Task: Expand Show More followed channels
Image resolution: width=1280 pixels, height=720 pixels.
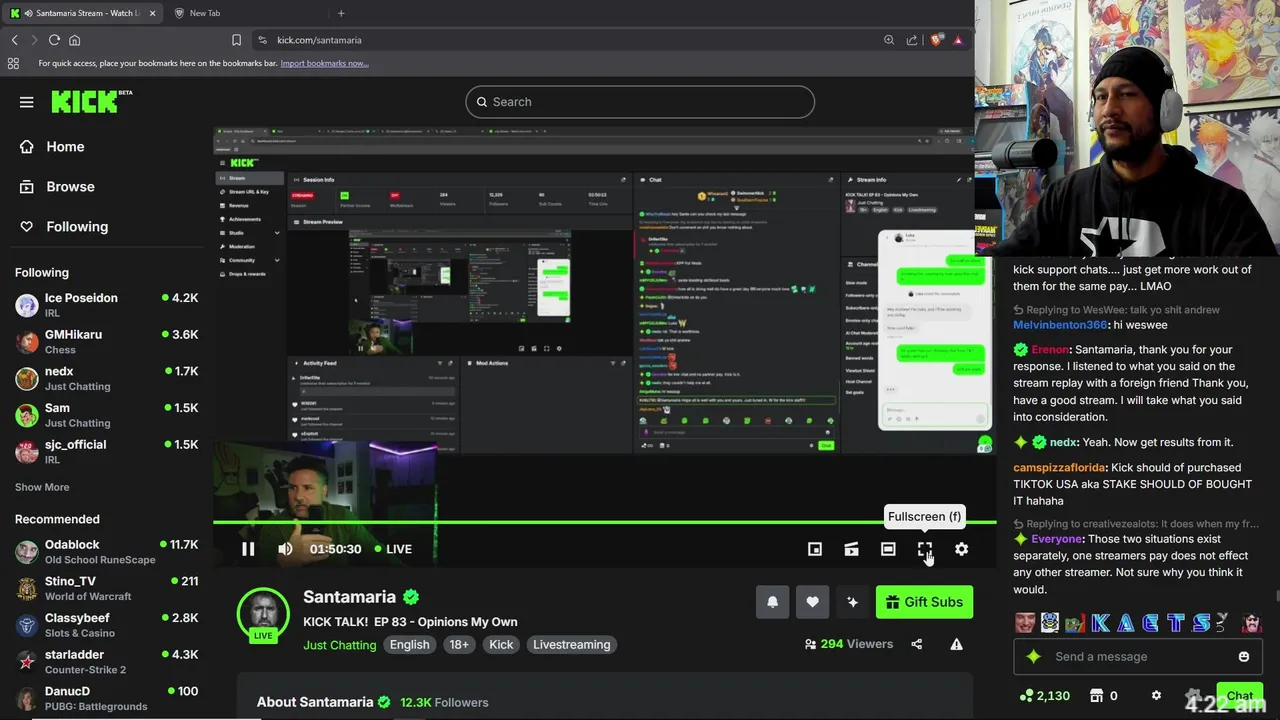Action: point(42,487)
